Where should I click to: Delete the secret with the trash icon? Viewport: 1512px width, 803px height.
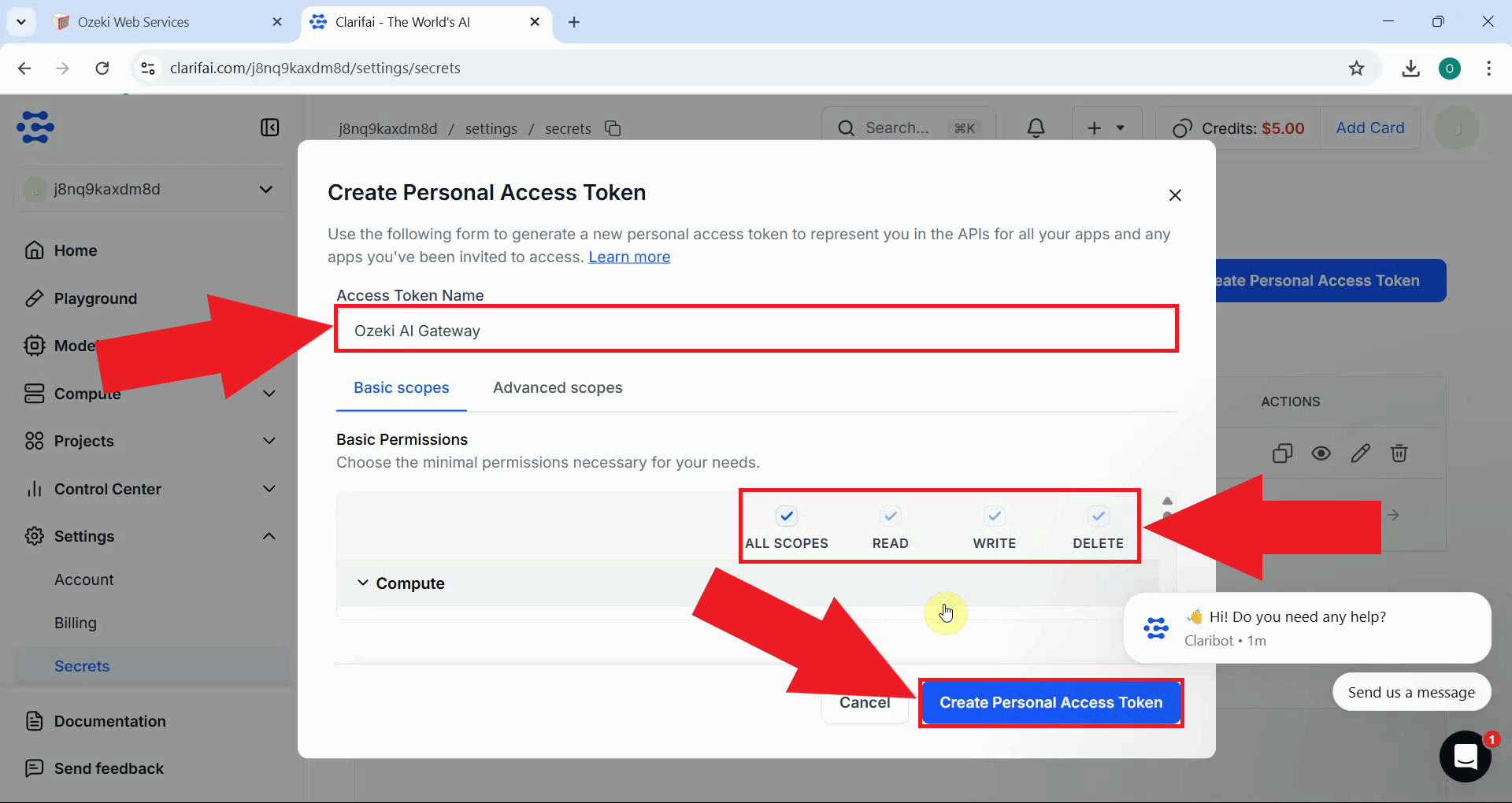(x=1399, y=453)
